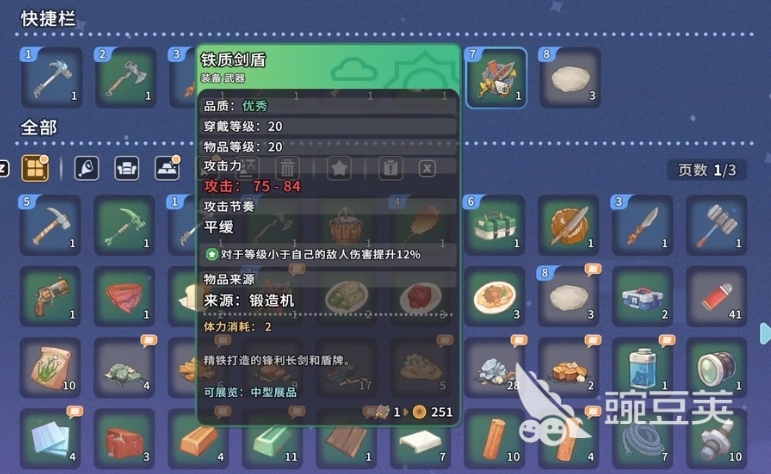Select the axe in quickbar slot 2

pyautogui.click(x=126, y=78)
